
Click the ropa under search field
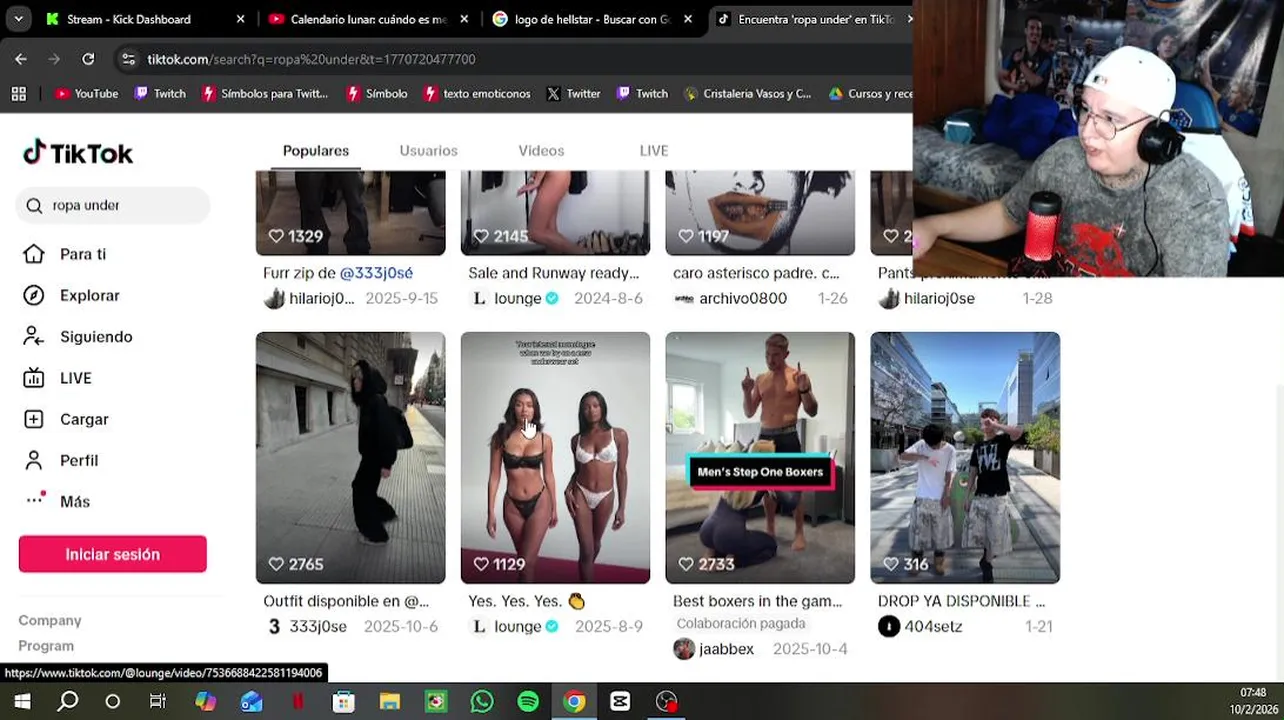click(x=113, y=205)
